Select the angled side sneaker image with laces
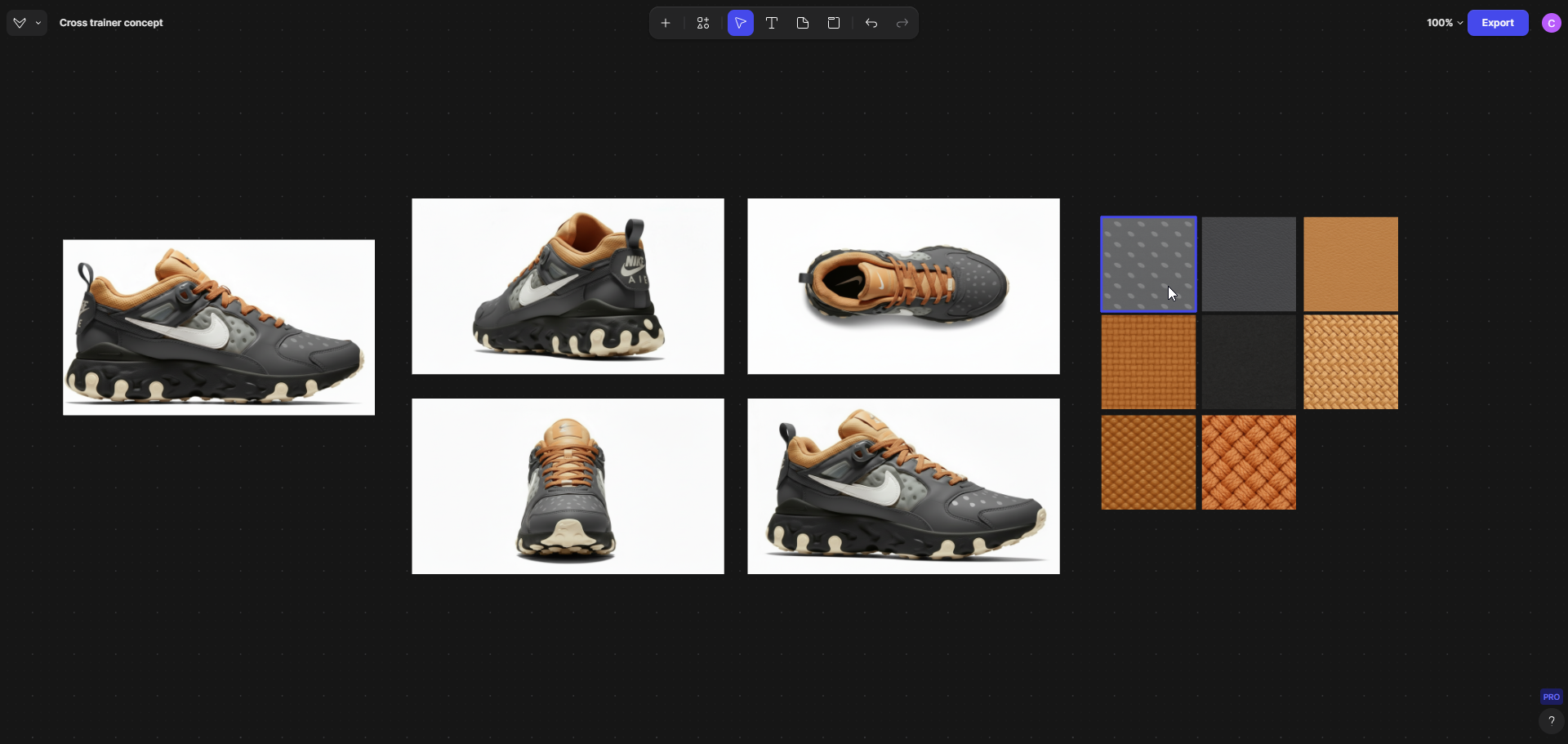 pos(903,486)
